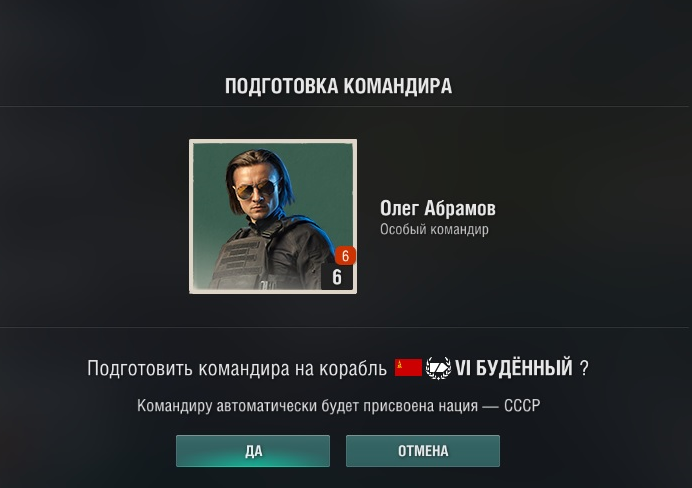Viewport: 692px width, 488px height.
Task: Click the automatic nation assignment note
Action: coord(338,405)
